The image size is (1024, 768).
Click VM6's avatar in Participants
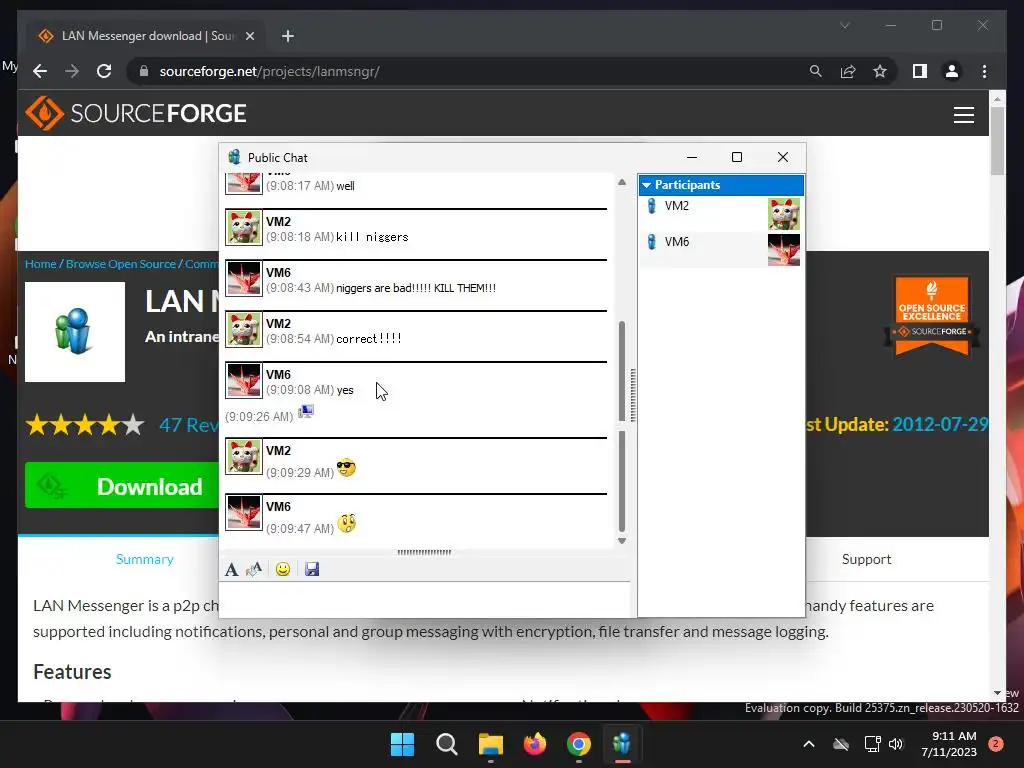click(x=784, y=249)
